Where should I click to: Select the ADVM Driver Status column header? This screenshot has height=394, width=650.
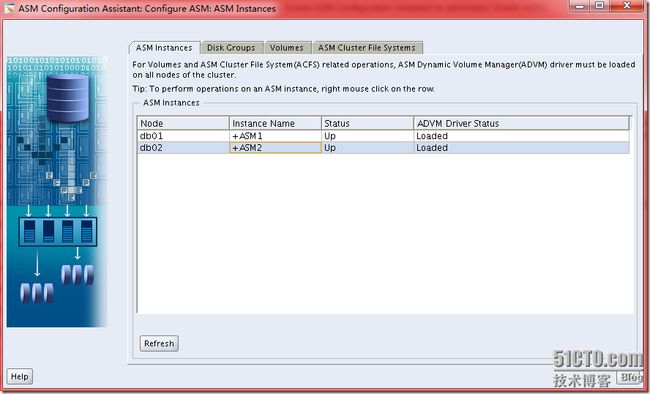point(521,123)
